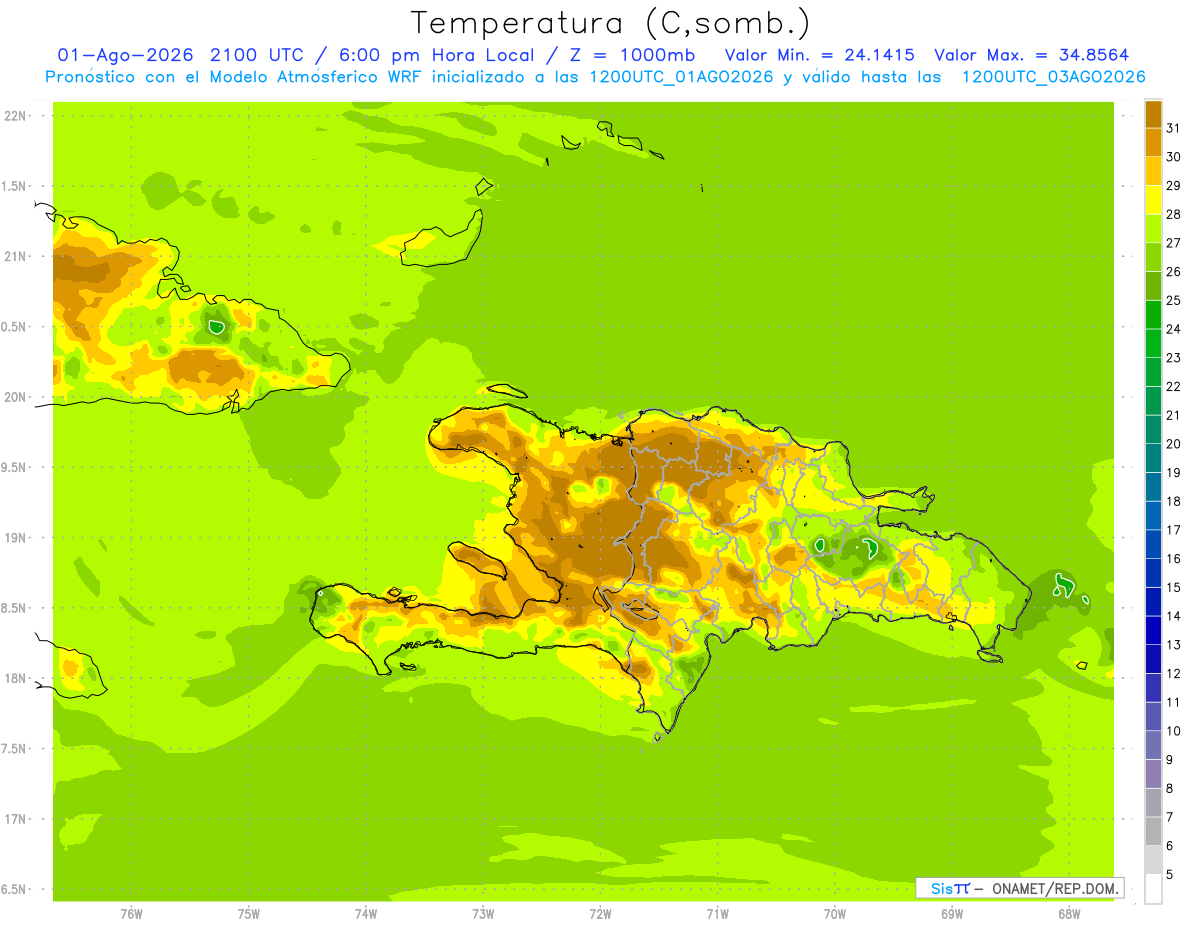Click the brown legend swatch above 31
The width and height of the screenshot is (1200, 927).
coord(1153,114)
